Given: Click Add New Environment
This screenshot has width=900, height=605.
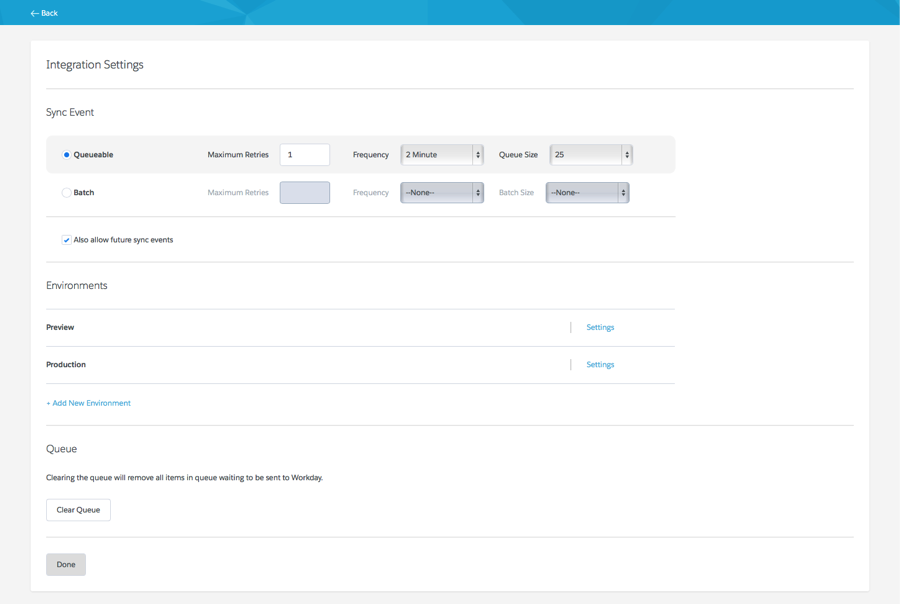Looking at the screenshot, I should (88, 402).
